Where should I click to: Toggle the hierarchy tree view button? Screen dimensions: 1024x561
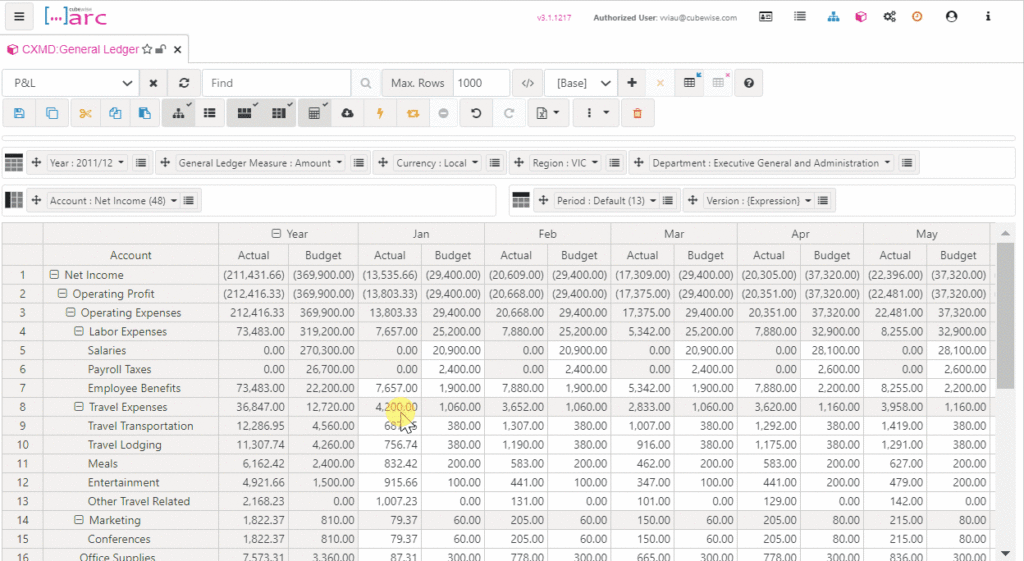pos(178,113)
